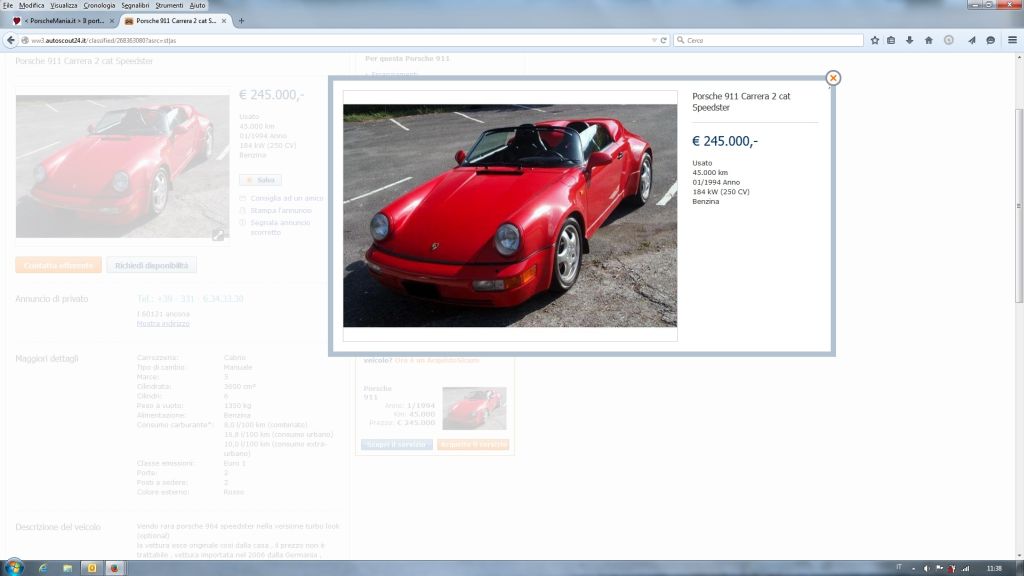Click the seller telephone number
This screenshot has width=1024, height=576.
(x=190, y=298)
